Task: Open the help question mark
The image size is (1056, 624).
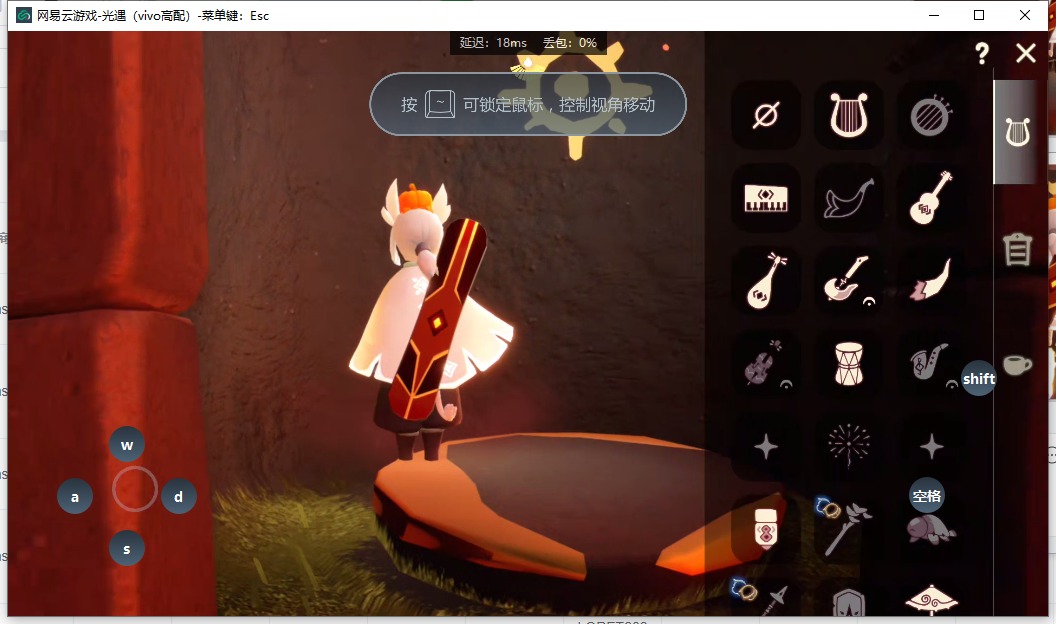Action: [982, 53]
